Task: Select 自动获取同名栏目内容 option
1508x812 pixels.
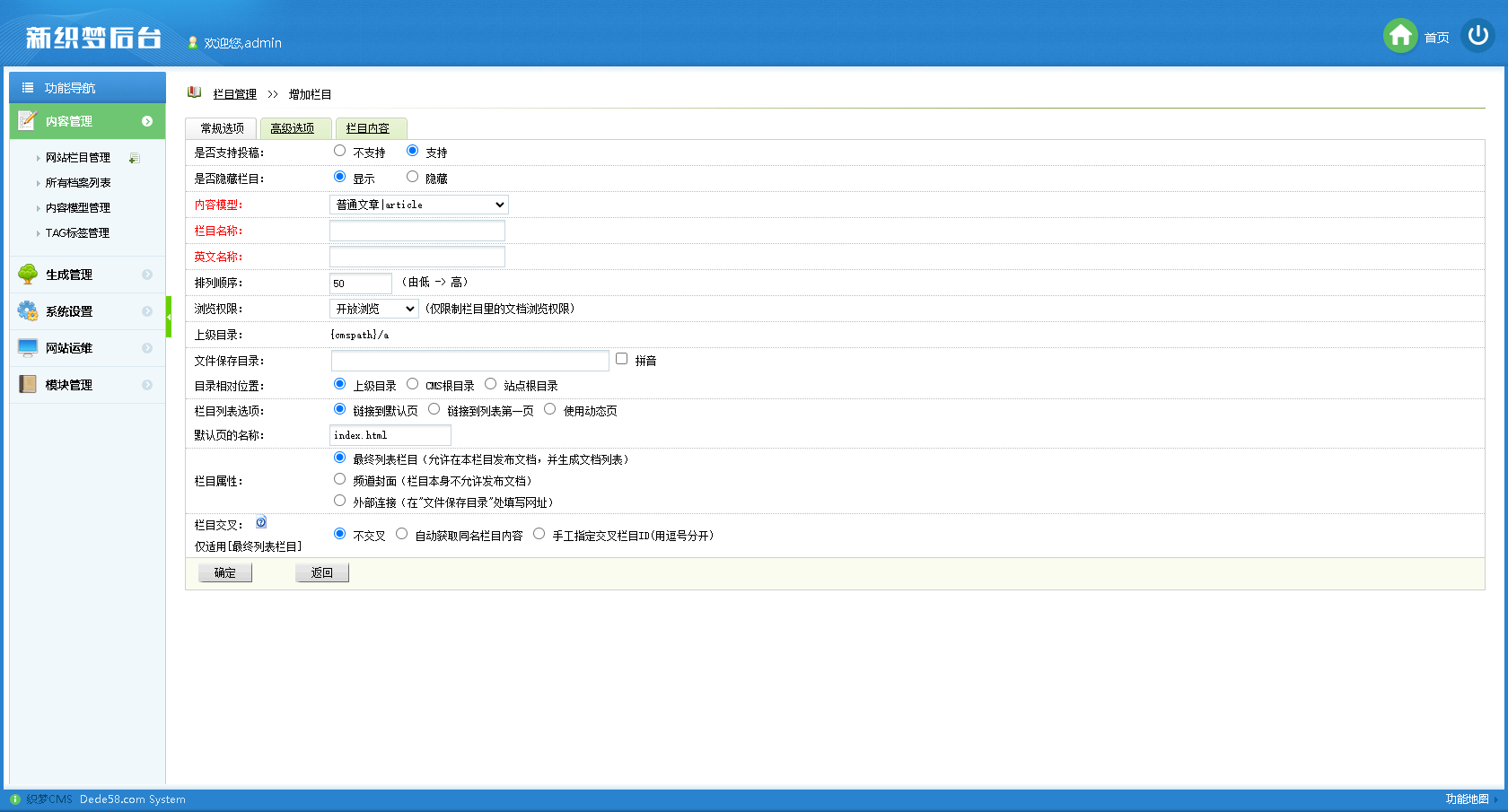Action: coord(401,534)
